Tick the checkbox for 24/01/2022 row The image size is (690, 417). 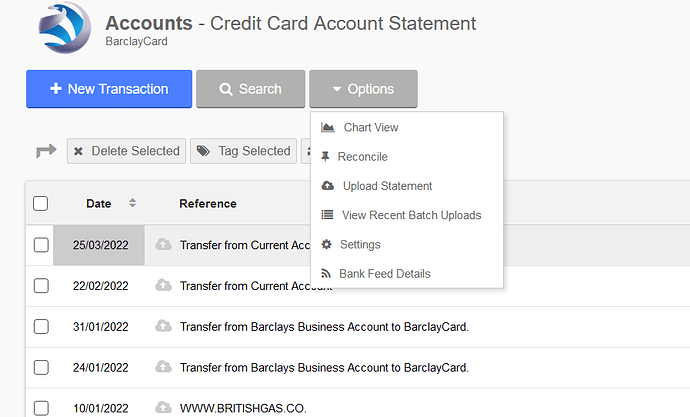point(41,367)
